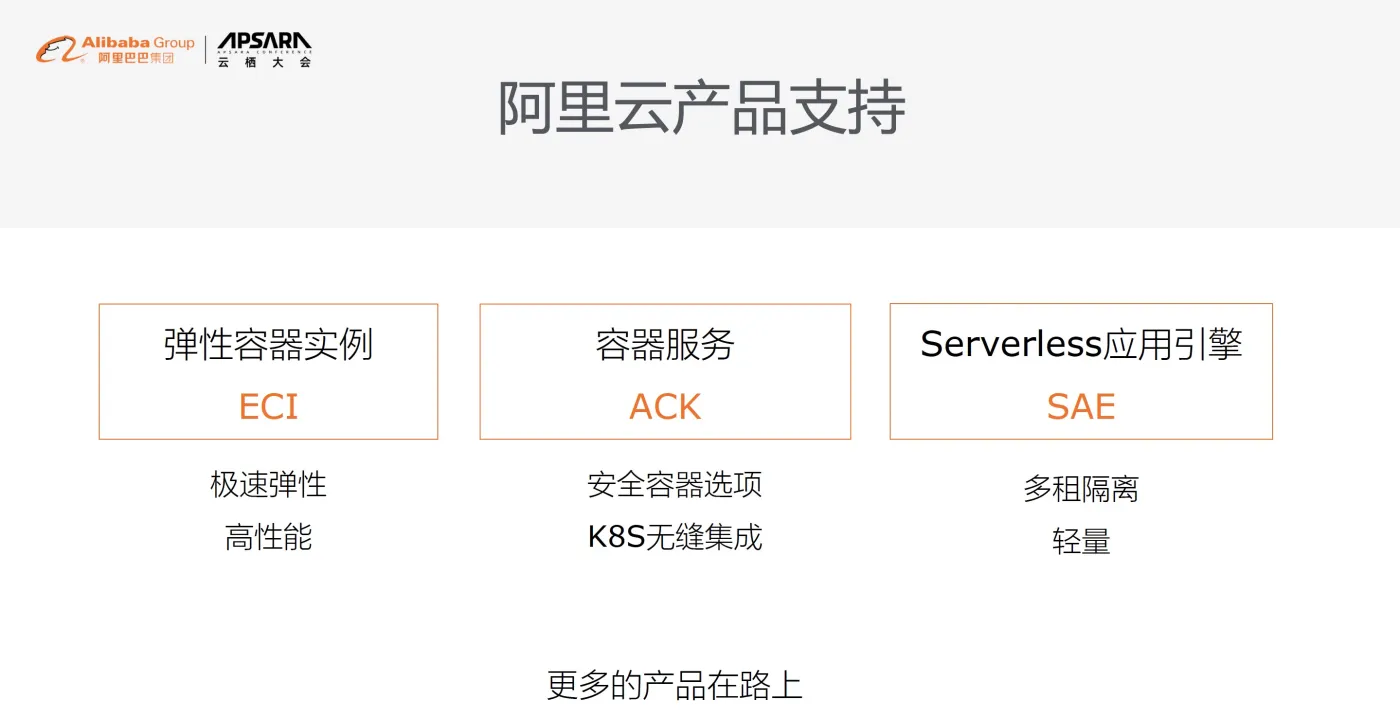Click the 容器服务 heading text
Viewport: 1400px width, 718px height.
click(x=665, y=344)
